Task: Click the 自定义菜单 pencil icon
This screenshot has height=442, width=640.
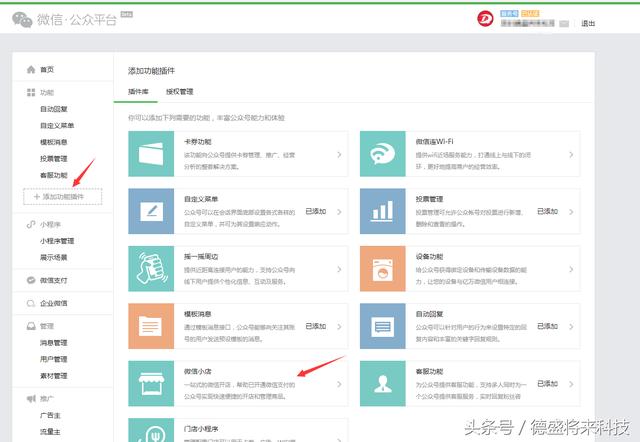Action: [x=153, y=211]
